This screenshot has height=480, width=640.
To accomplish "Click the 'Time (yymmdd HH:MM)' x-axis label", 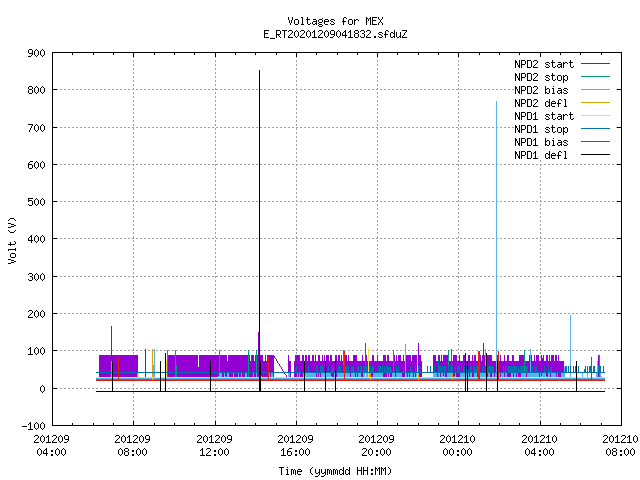I will [x=335, y=471].
